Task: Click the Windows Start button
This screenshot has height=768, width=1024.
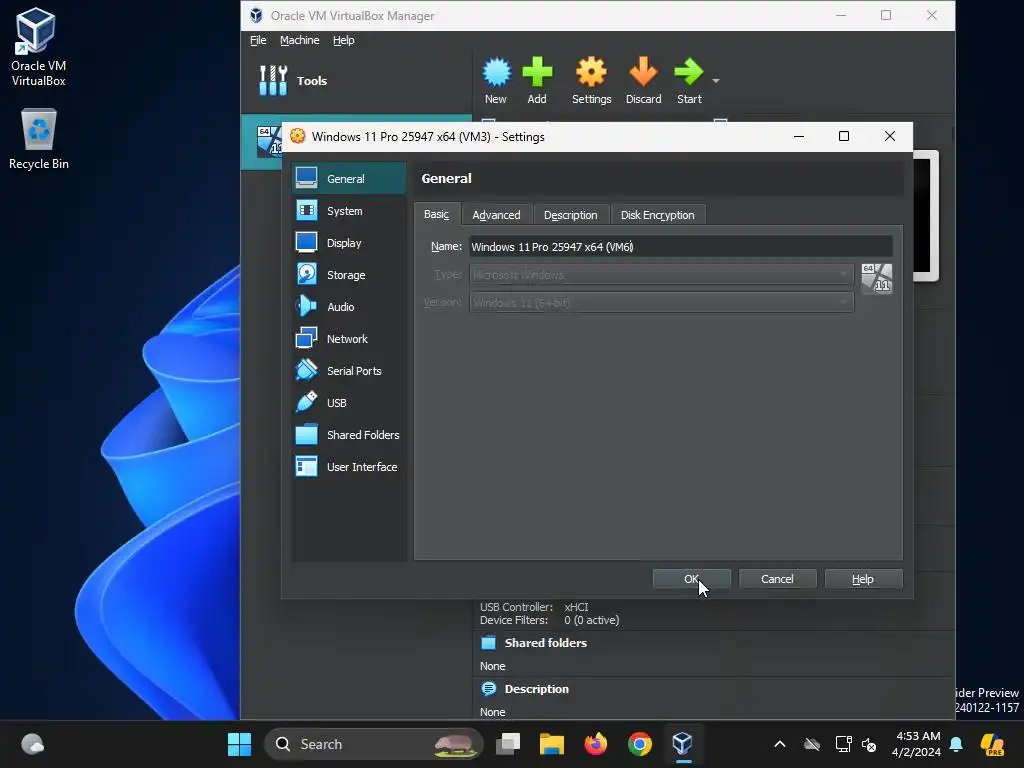Action: (240, 744)
